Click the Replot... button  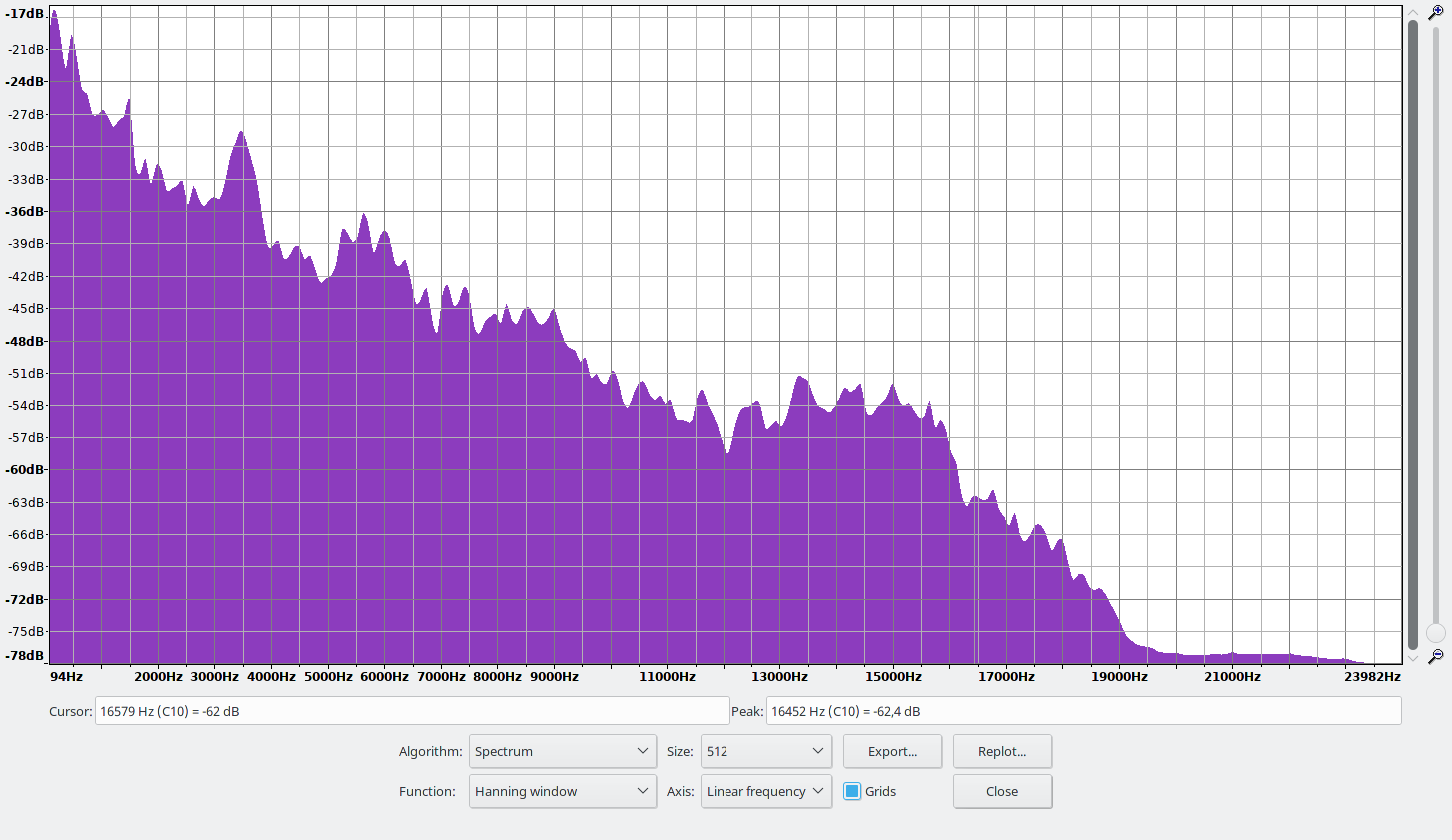1002,751
